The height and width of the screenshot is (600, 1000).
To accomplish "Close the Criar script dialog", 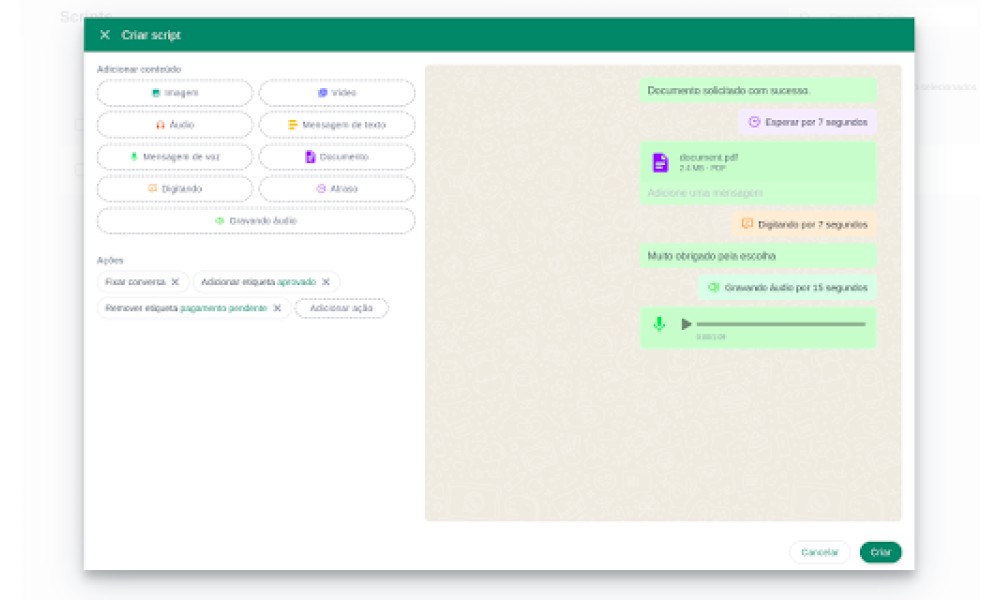I will coord(105,35).
